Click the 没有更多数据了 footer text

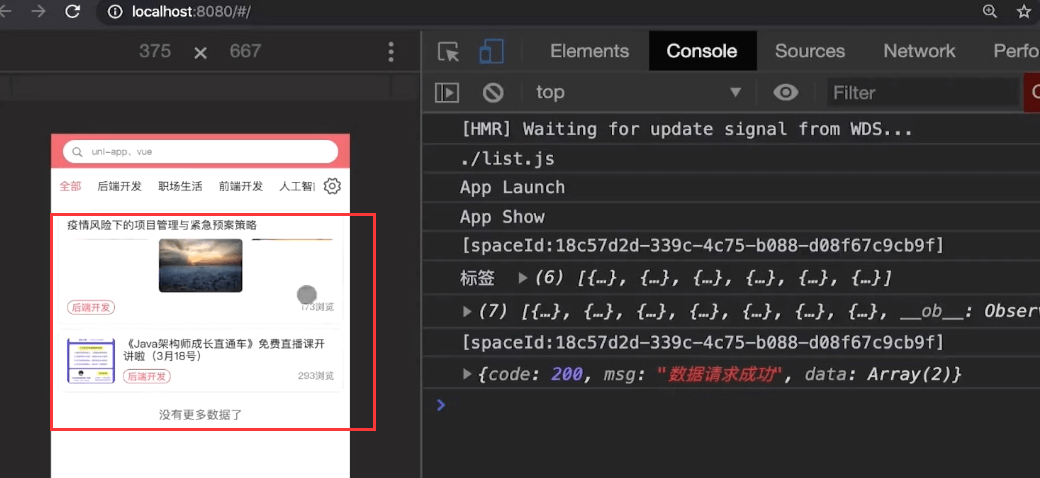click(200, 415)
